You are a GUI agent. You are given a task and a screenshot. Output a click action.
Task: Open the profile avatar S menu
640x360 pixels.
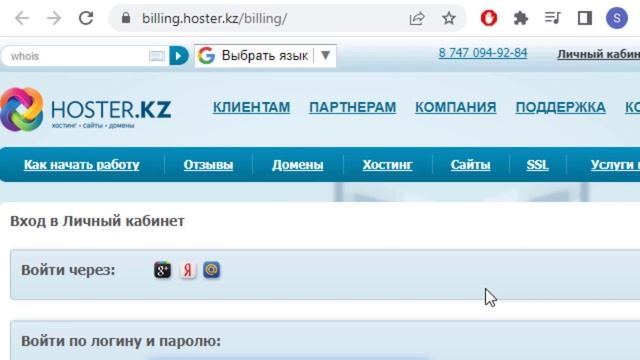point(616,18)
